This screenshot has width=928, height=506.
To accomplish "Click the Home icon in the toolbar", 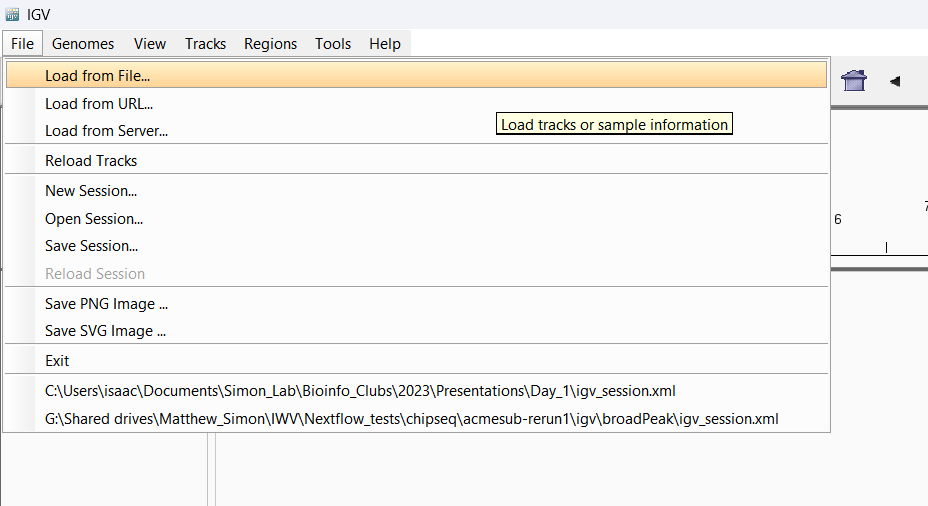I will (x=853, y=80).
